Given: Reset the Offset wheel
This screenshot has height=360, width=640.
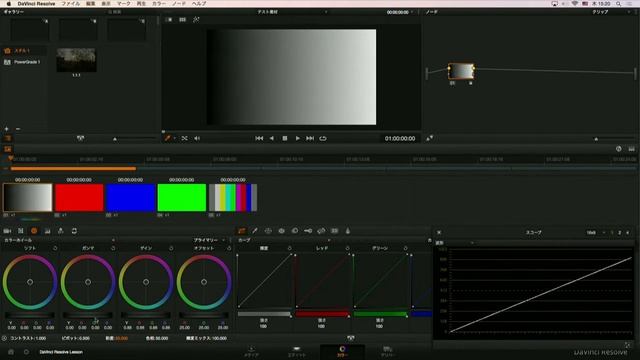Looking at the screenshot, I should coord(229,248).
